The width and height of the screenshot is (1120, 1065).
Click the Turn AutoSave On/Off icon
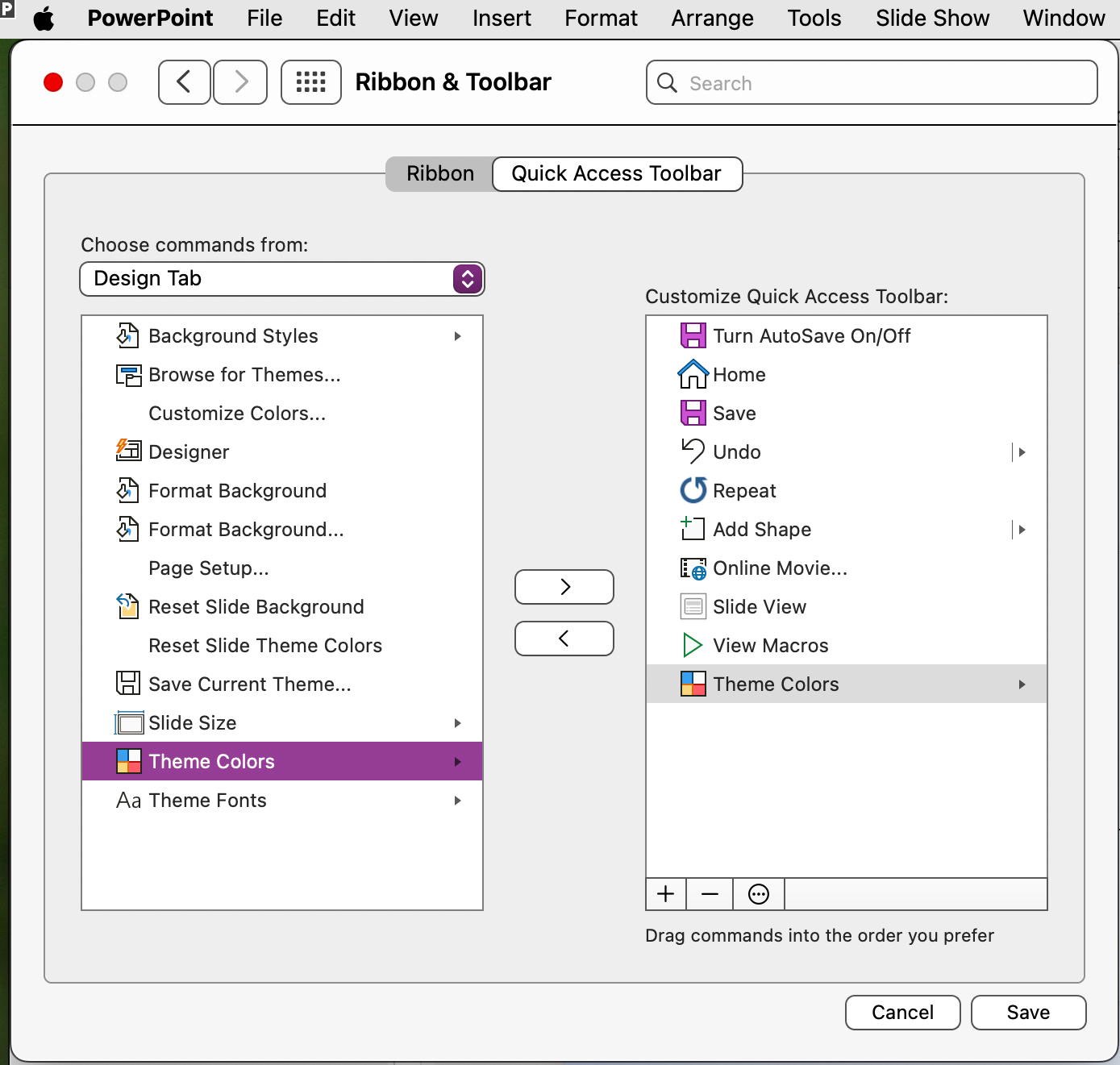pyautogui.click(x=693, y=335)
